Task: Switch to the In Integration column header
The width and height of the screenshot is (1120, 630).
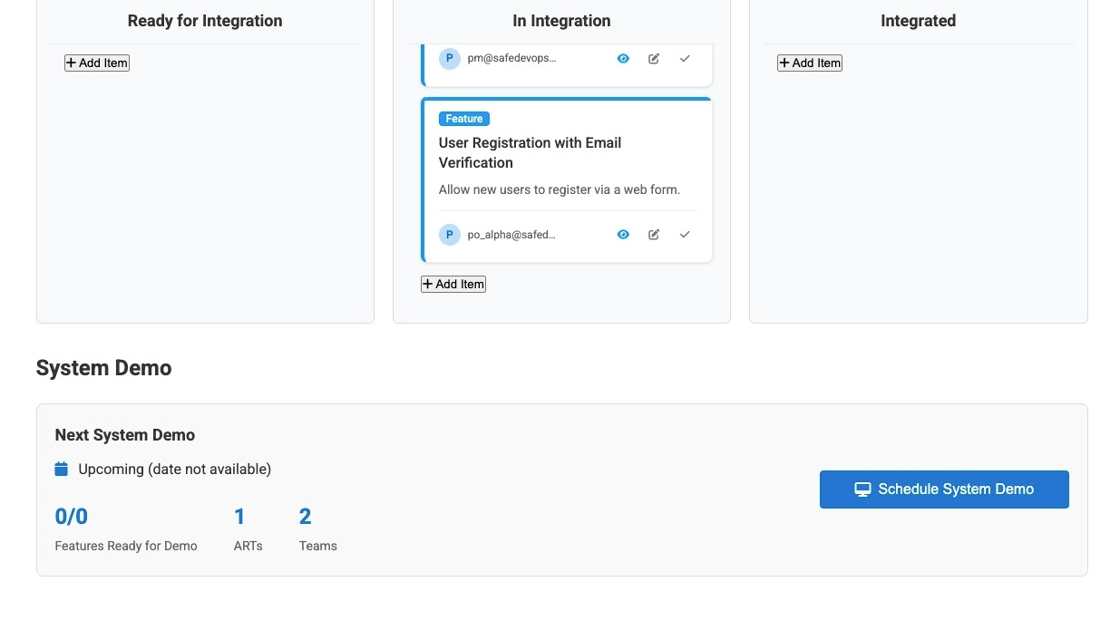Action: click(561, 20)
